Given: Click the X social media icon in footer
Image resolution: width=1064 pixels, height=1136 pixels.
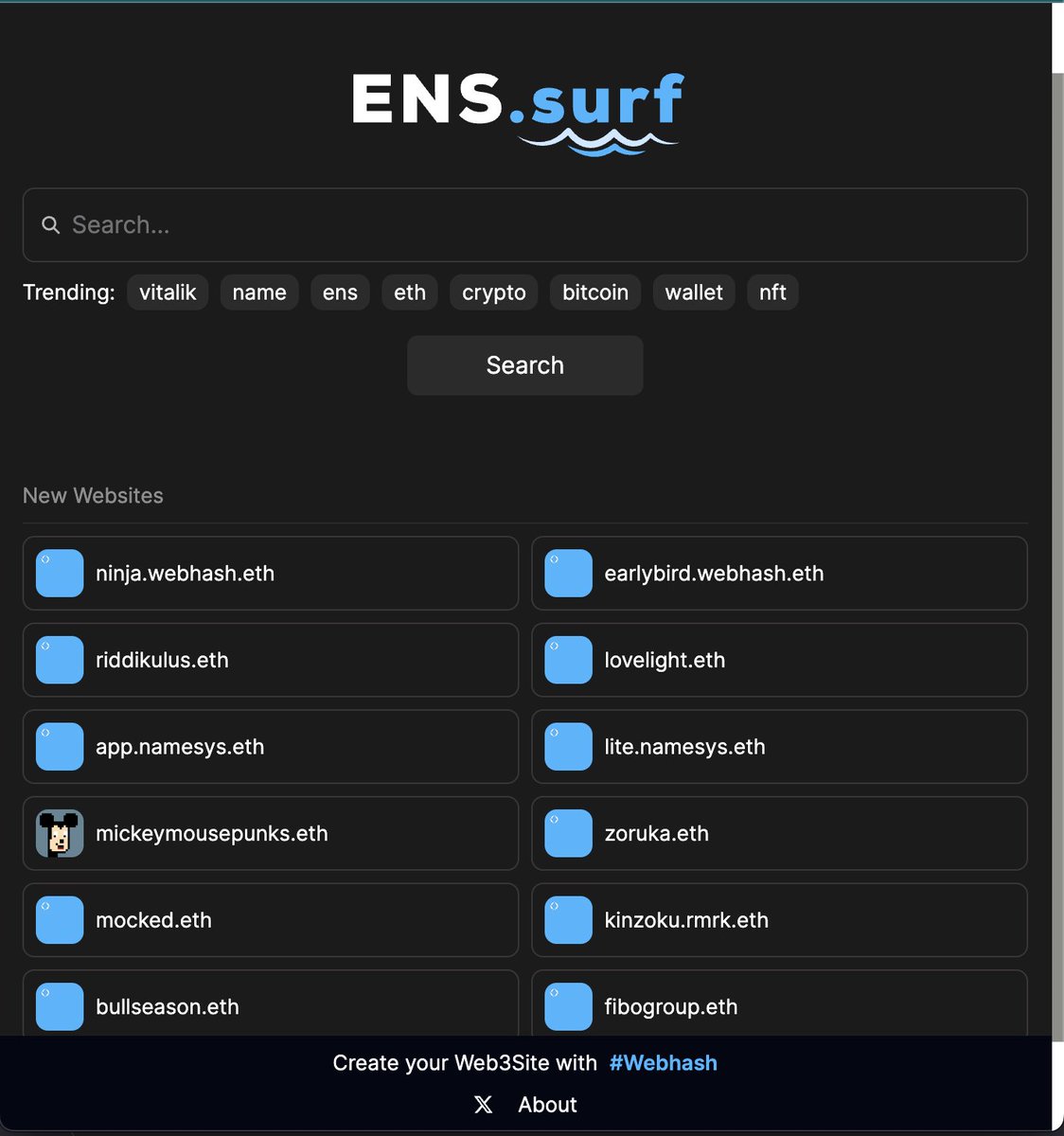Looking at the screenshot, I should pos(483,1104).
